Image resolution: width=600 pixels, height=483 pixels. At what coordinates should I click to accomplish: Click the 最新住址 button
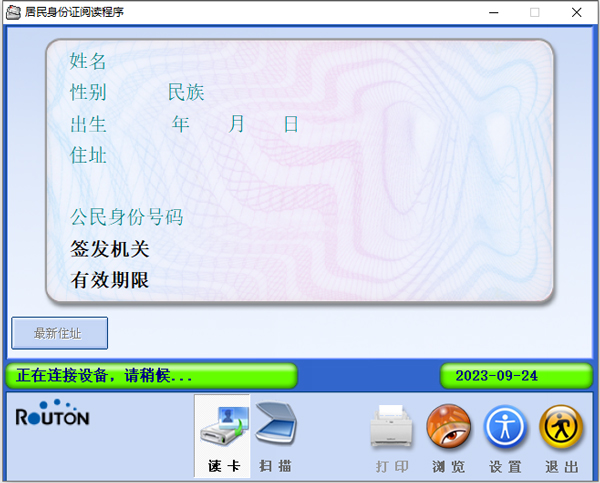[59, 333]
